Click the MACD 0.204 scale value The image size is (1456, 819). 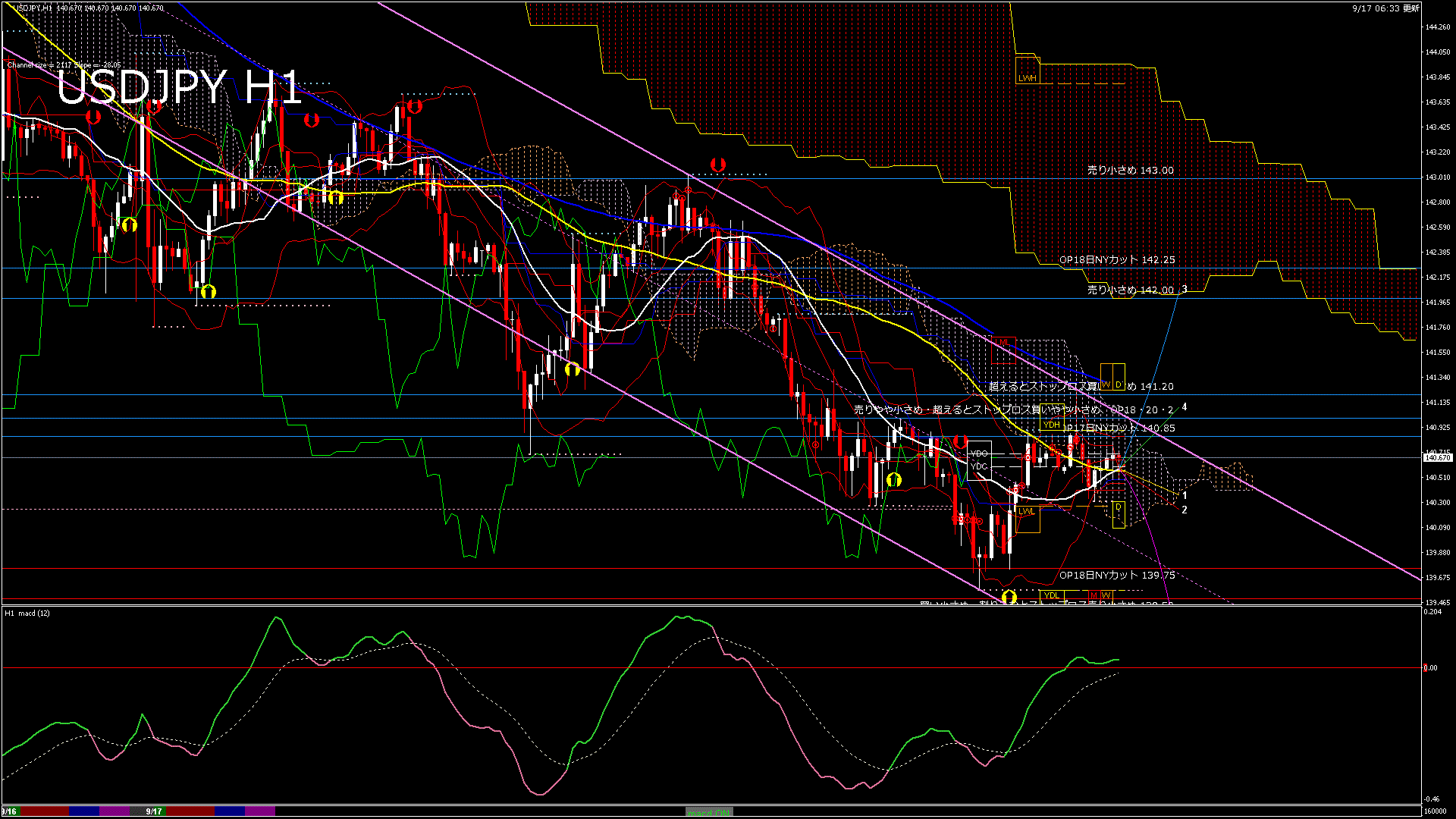[1433, 612]
